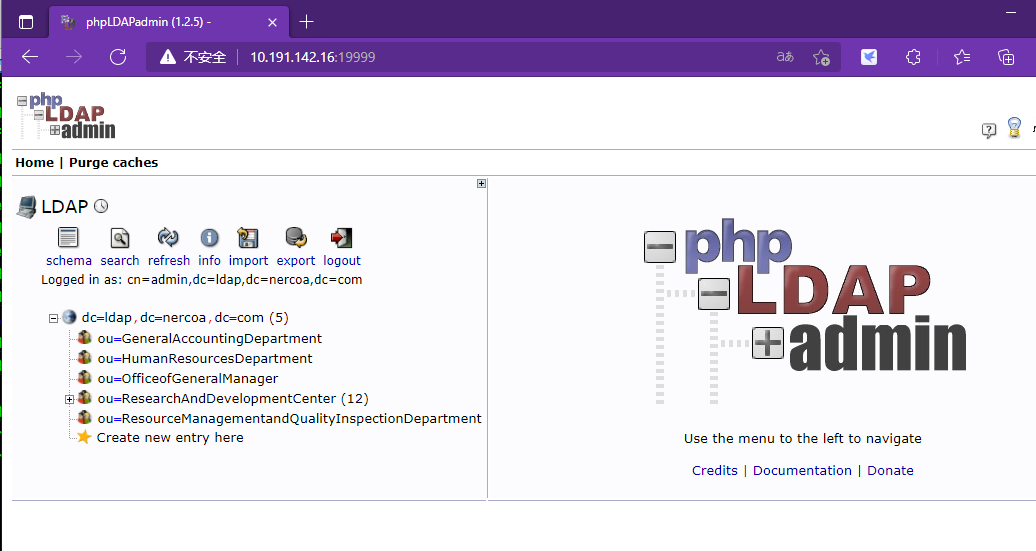
Task: Open the favorites list icon
Action: tap(962, 57)
